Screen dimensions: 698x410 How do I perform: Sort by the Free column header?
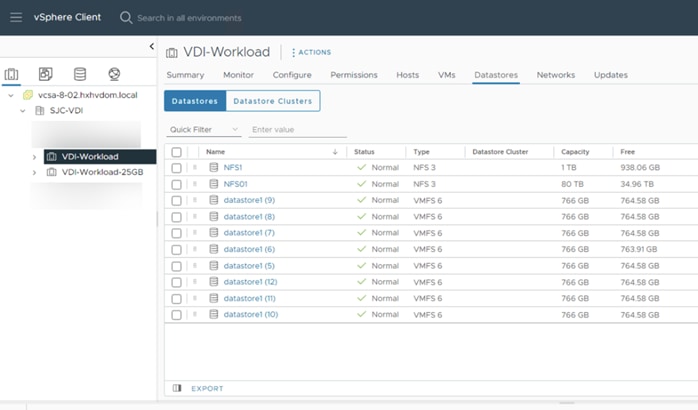[627, 152]
